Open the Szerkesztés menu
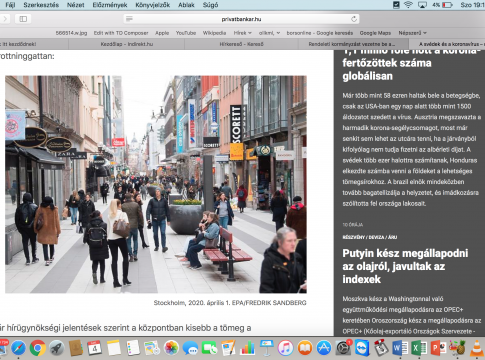 (x=41, y=5)
